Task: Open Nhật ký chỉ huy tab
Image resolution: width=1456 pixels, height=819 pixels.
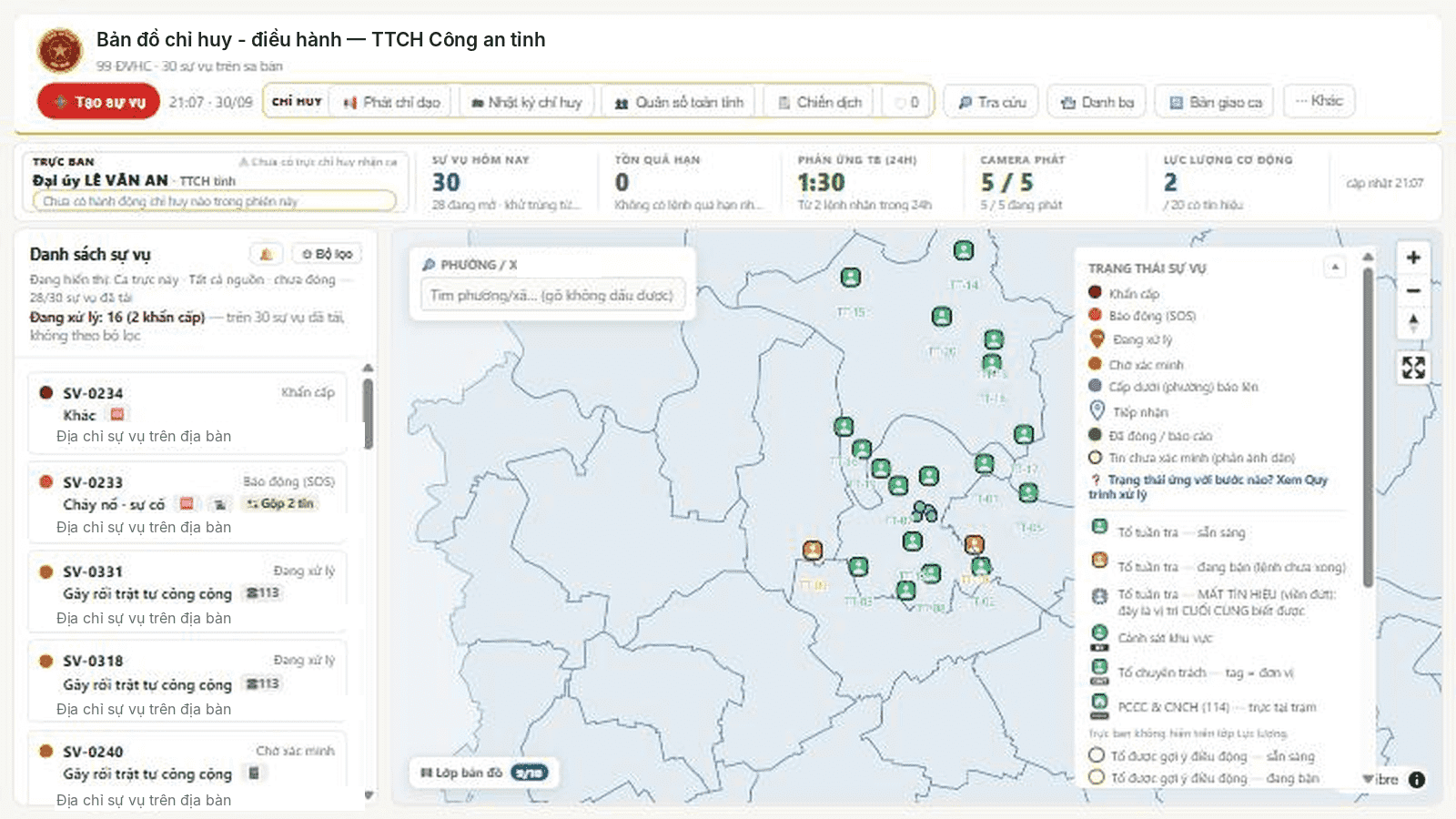Action: tap(527, 103)
